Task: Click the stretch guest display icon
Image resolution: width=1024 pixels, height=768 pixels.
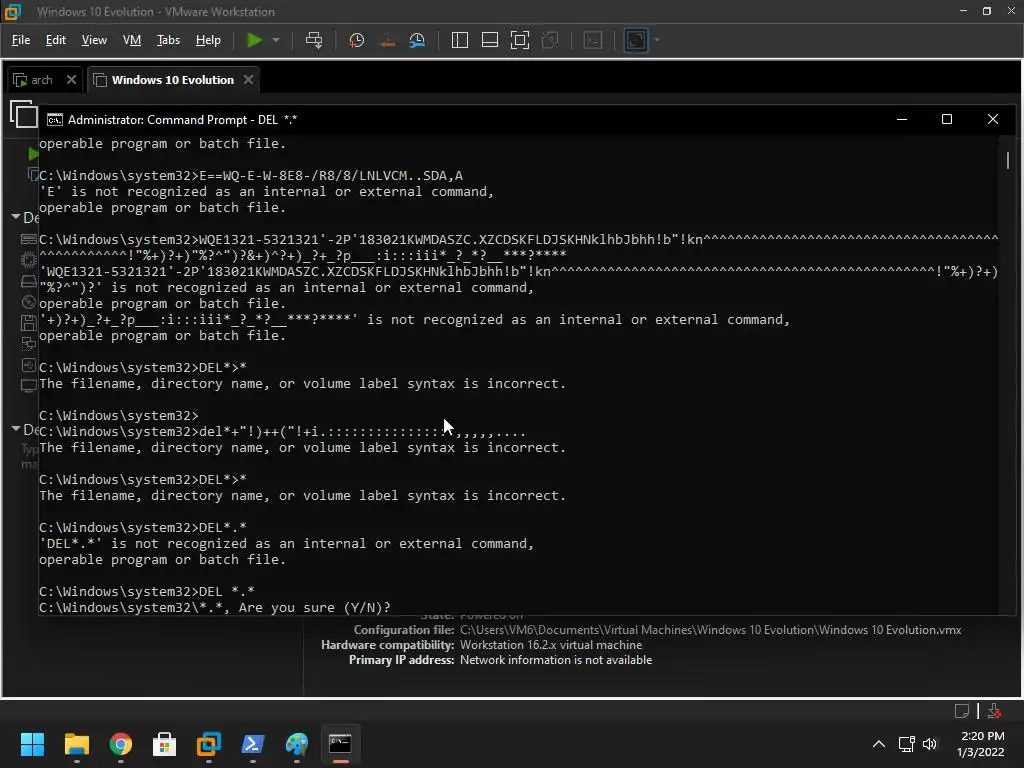Action: pos(636,40)
